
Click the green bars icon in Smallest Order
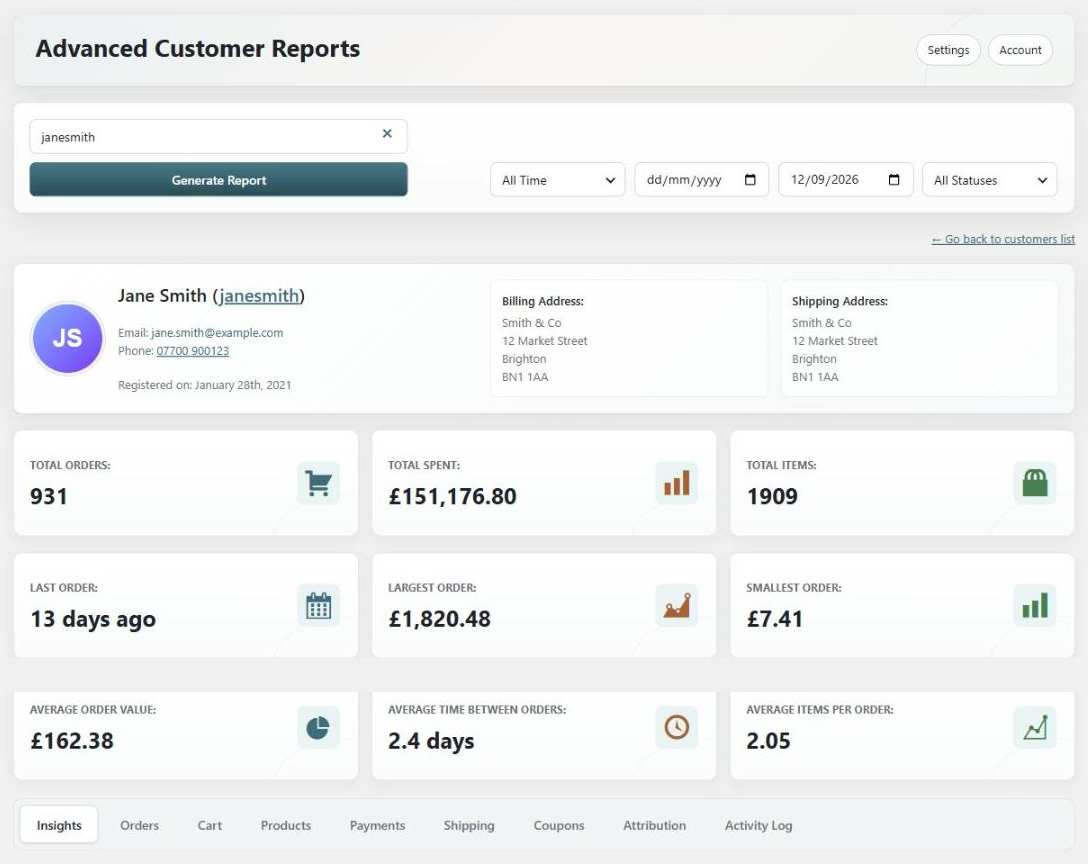click(1035, 606)
